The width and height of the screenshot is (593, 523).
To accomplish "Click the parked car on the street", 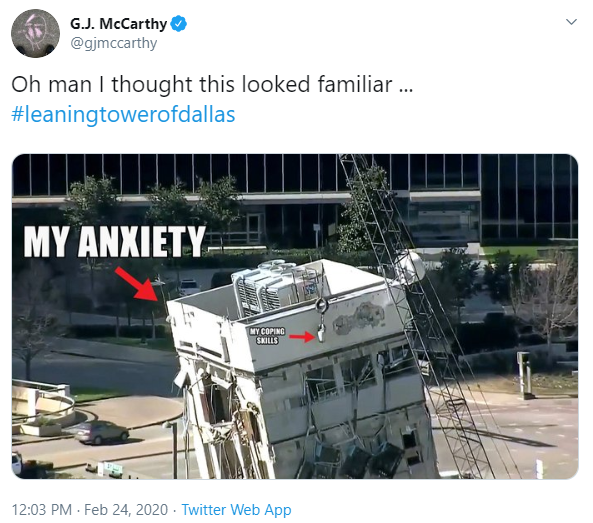I will pyautogui.click(x=102, y=432).
